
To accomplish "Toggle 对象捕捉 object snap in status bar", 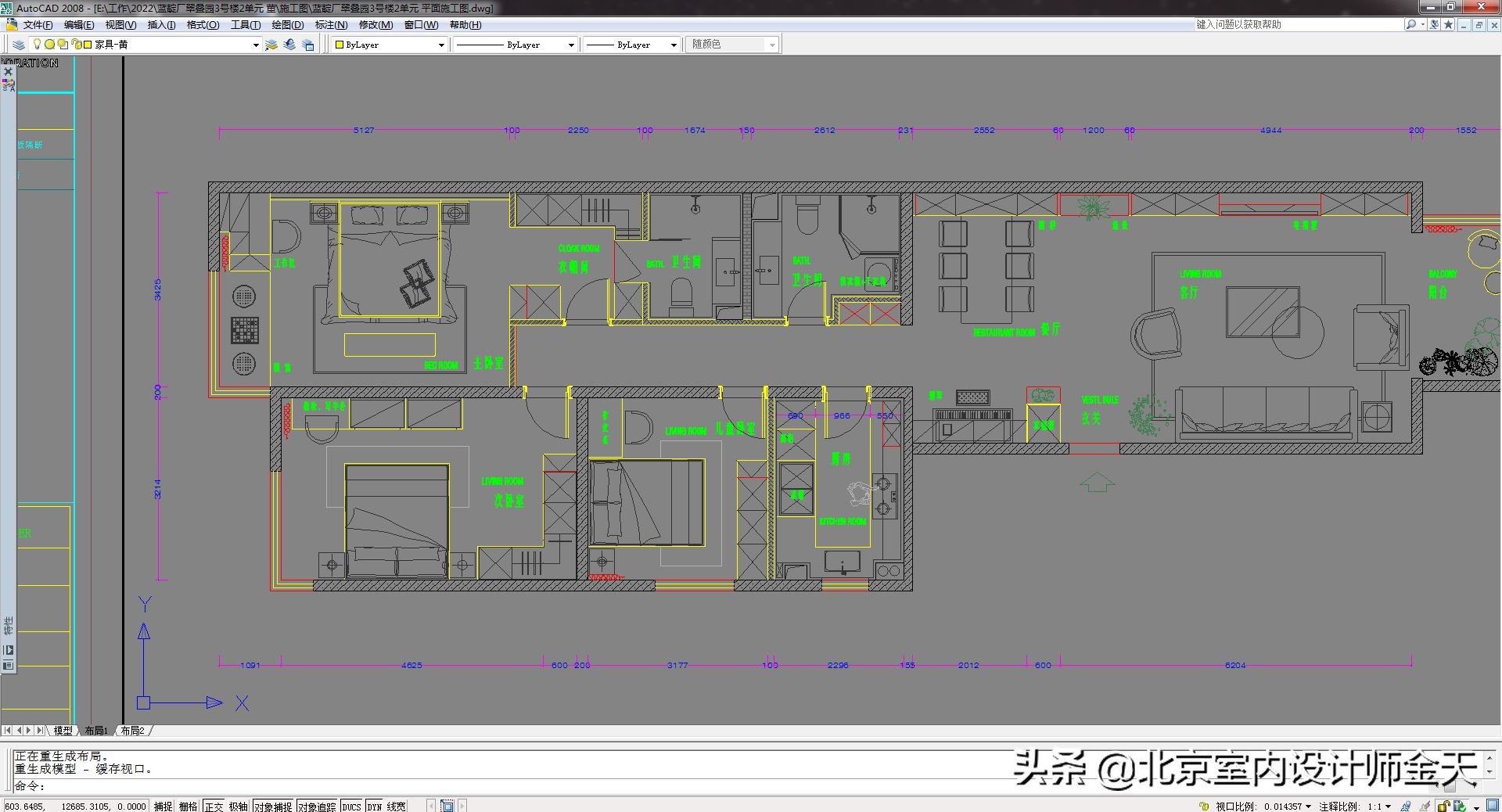I will point(272,806).
